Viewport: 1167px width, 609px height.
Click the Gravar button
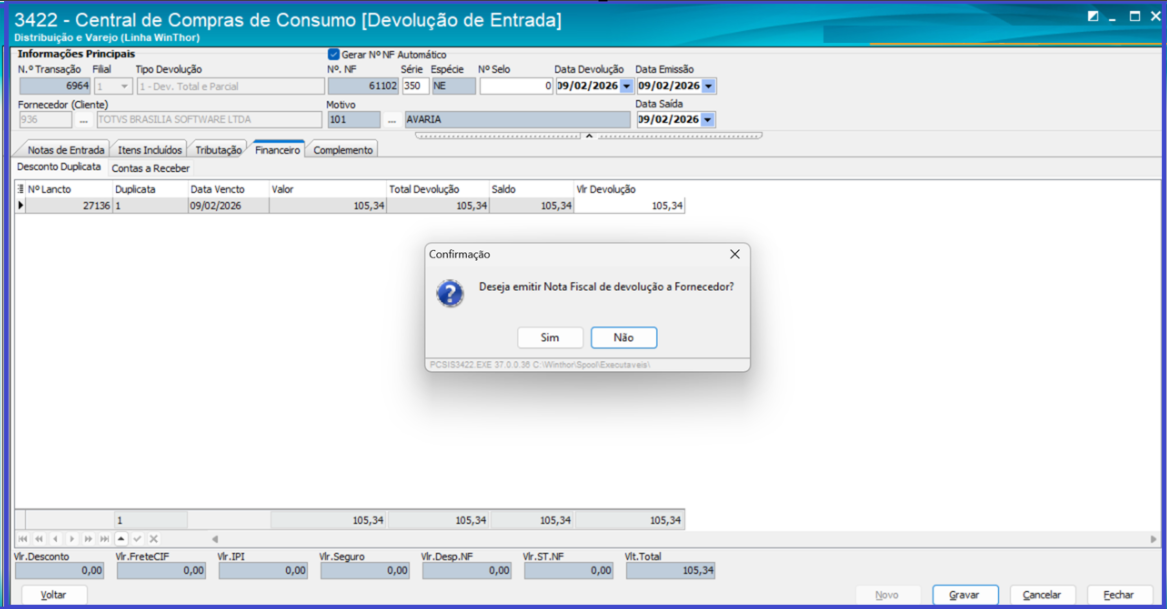(x=965, y=595)
